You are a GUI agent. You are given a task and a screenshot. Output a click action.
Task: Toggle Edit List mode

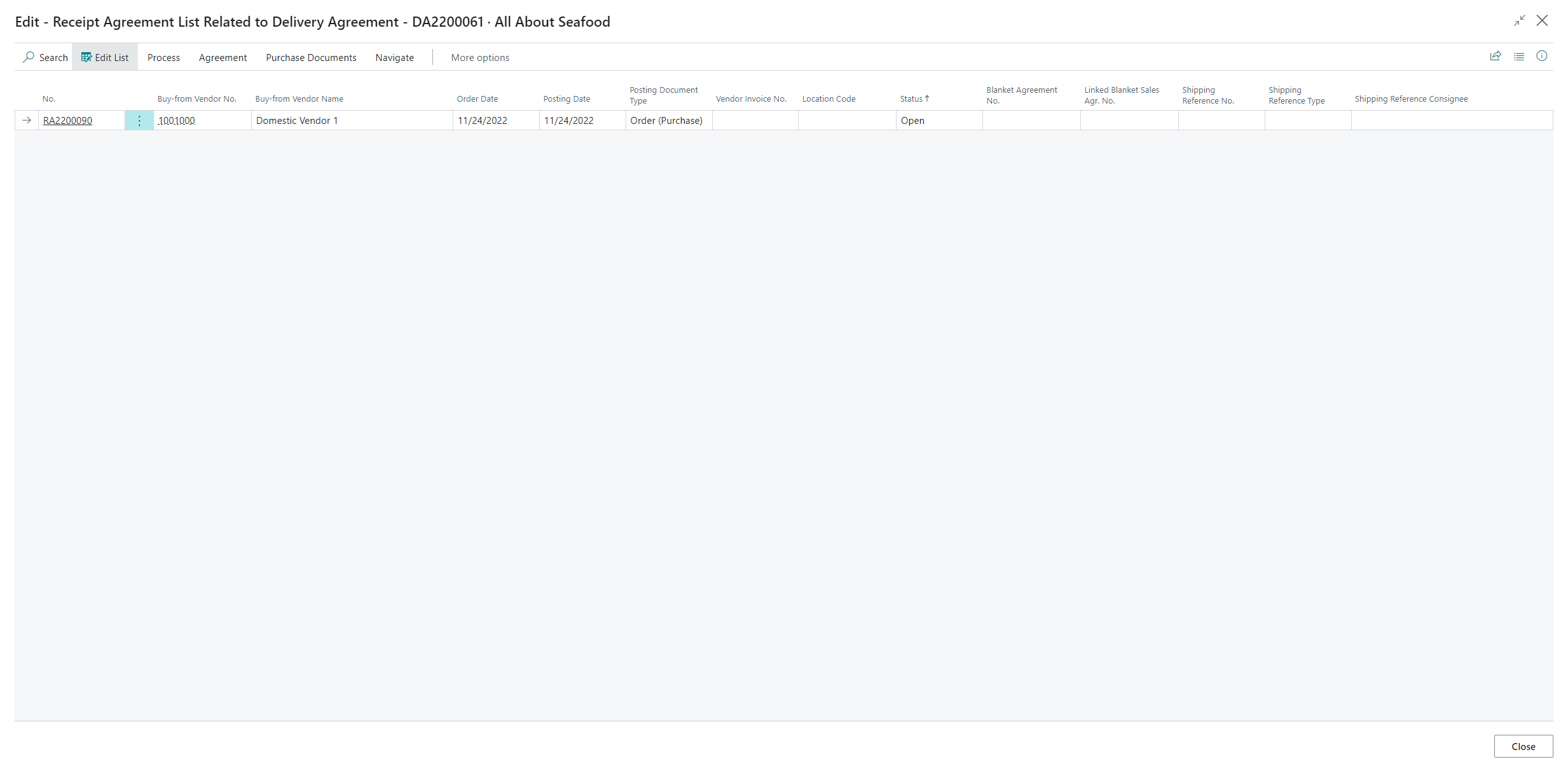tap(105, 57)
